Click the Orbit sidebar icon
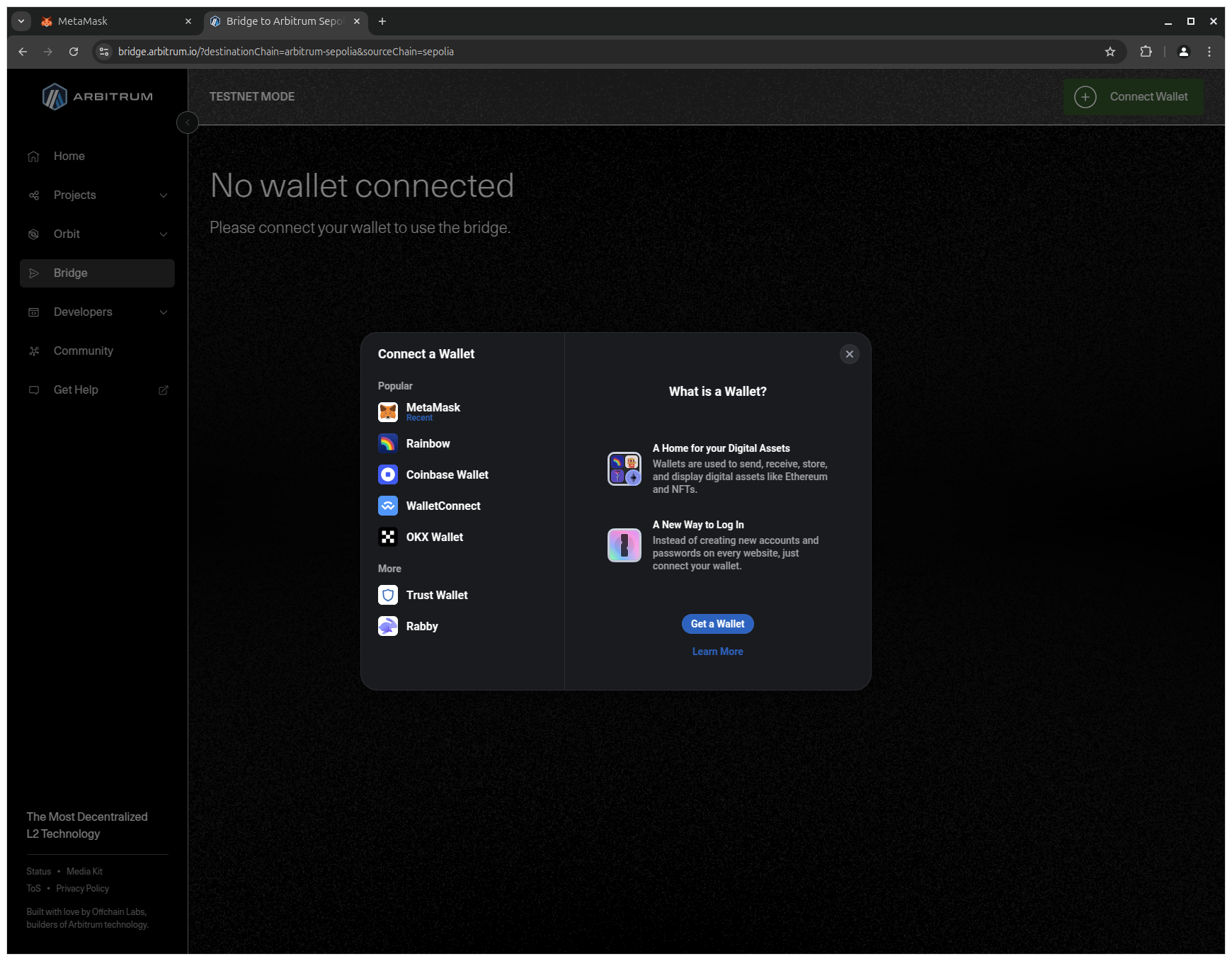Viewport: 1232px width, 961px height. pos(33,234)
